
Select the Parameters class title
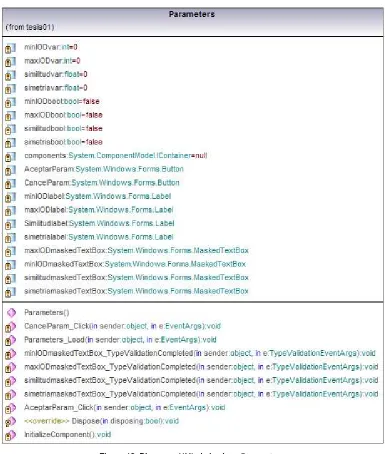tap(192, 14)
